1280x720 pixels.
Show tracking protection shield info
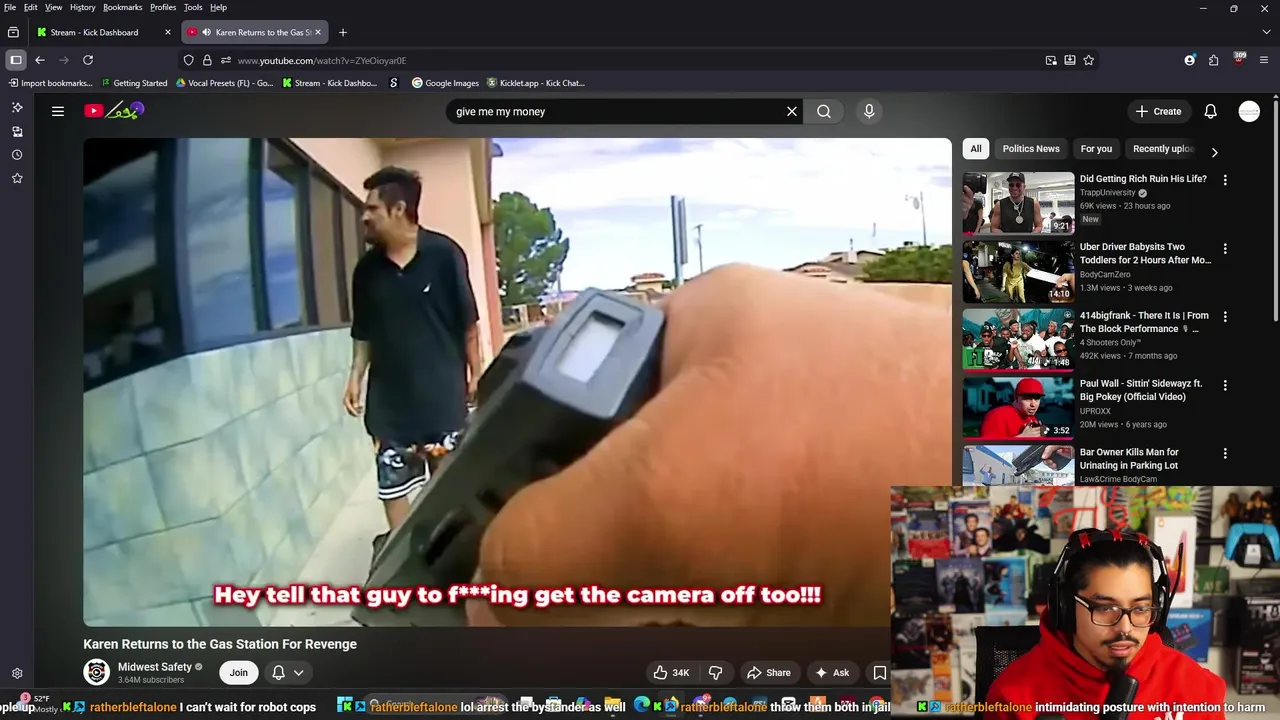tap(188, 60)
